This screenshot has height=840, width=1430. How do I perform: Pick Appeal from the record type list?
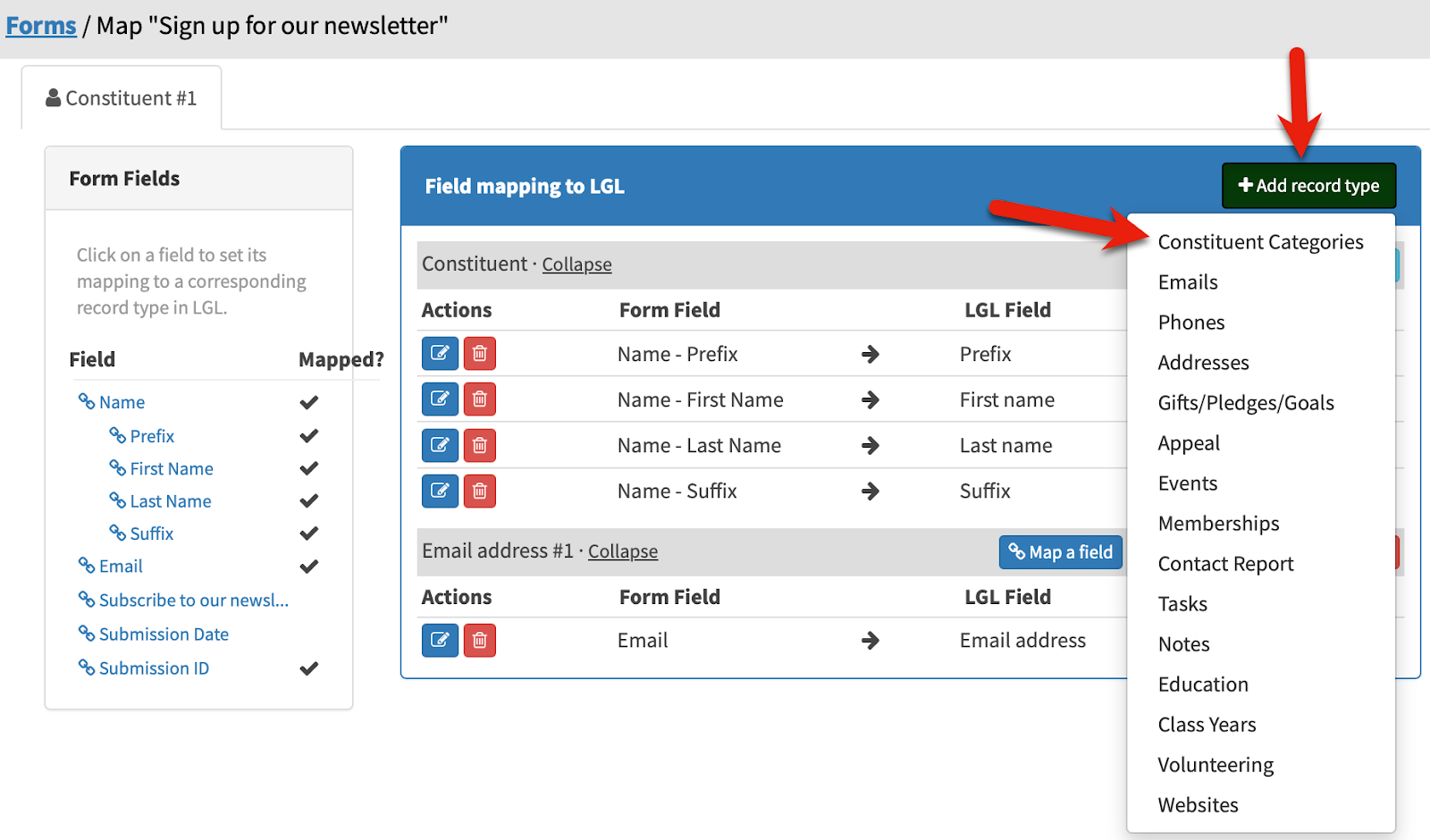pyautogui.click(x=1189, y=443)
